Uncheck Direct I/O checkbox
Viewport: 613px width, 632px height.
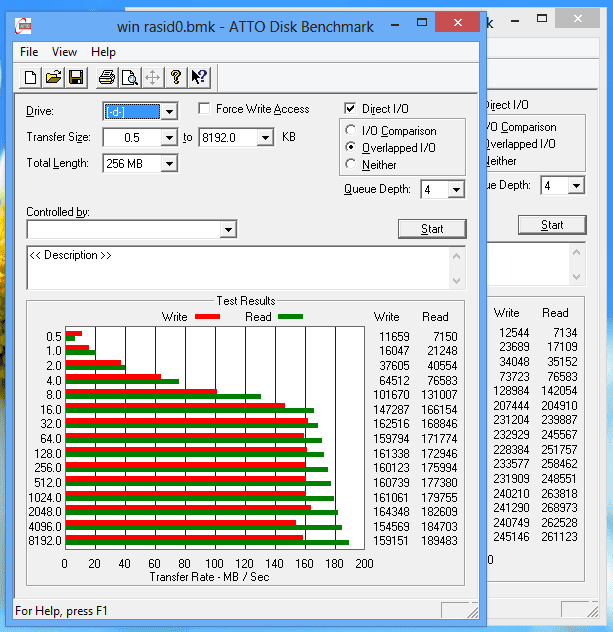click(x=350, y=108)
